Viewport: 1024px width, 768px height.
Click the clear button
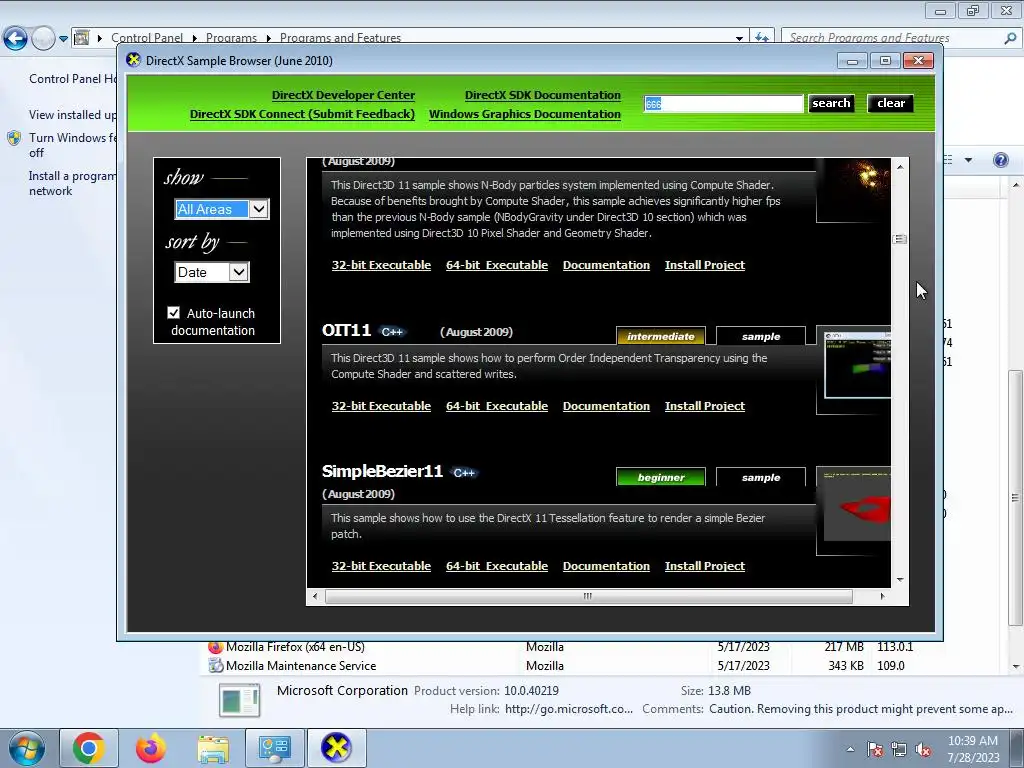pos(891,103)
